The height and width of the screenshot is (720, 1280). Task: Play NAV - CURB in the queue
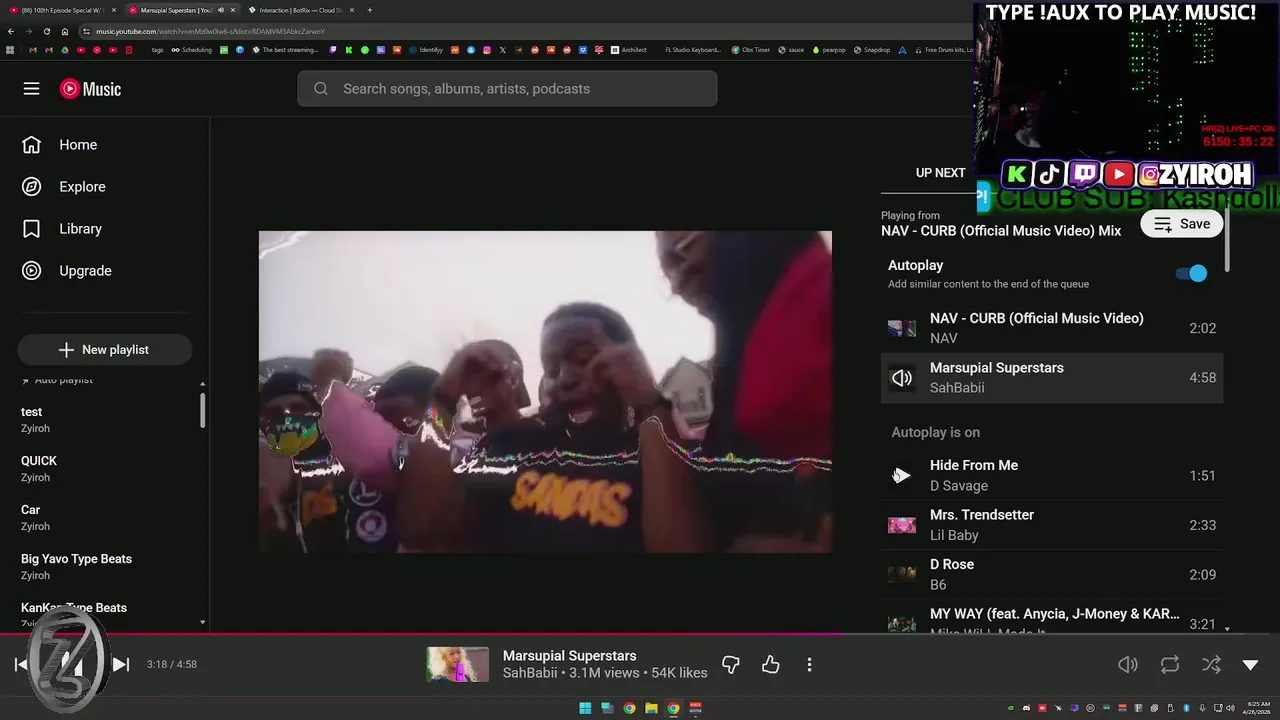tap(1052, 328)
